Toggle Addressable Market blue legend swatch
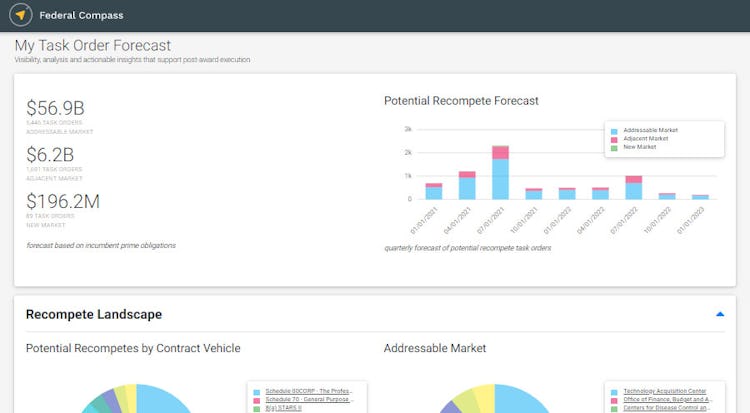 (x=614, y=131)
